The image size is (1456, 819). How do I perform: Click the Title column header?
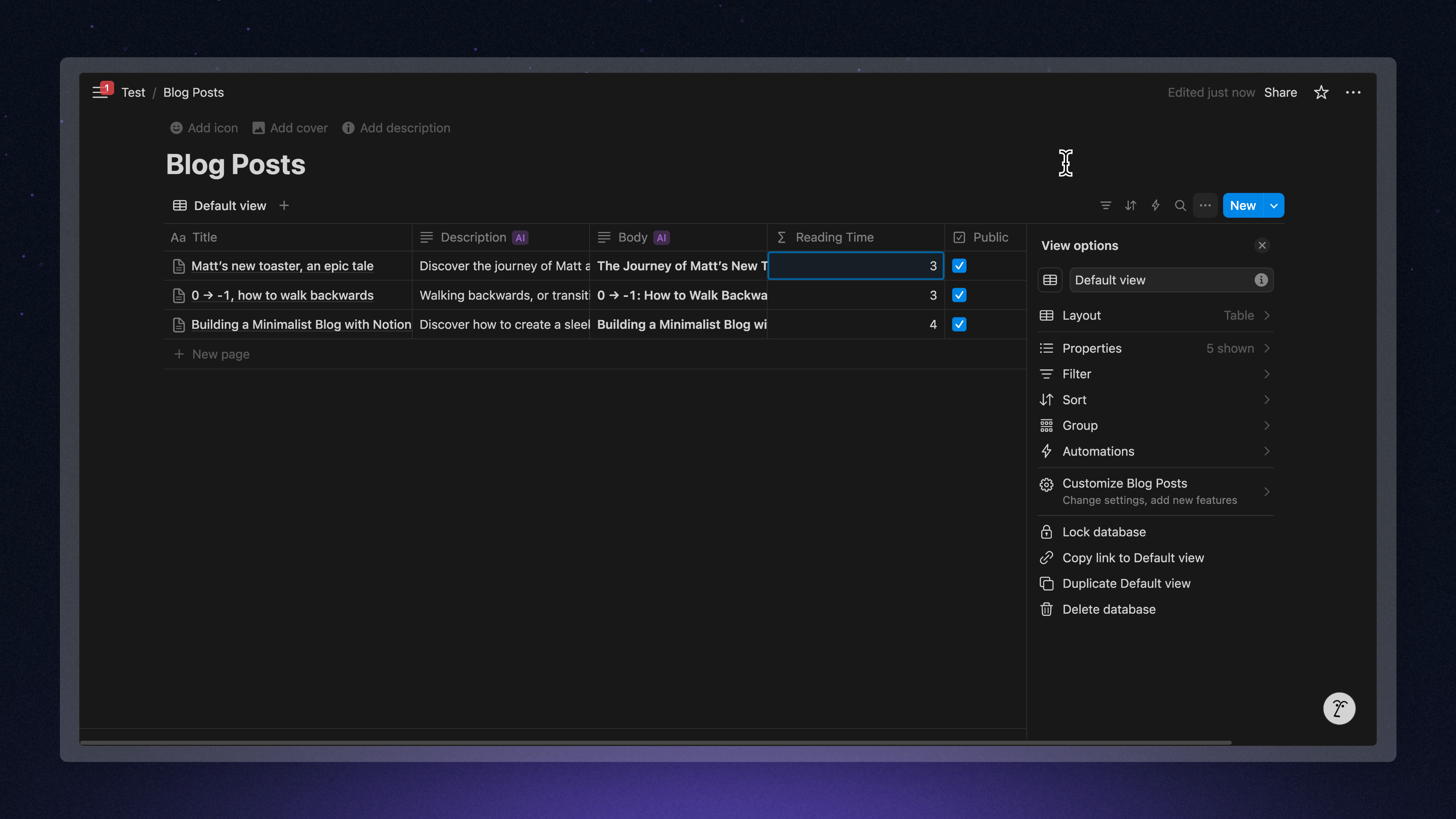(x=288, y=238)
